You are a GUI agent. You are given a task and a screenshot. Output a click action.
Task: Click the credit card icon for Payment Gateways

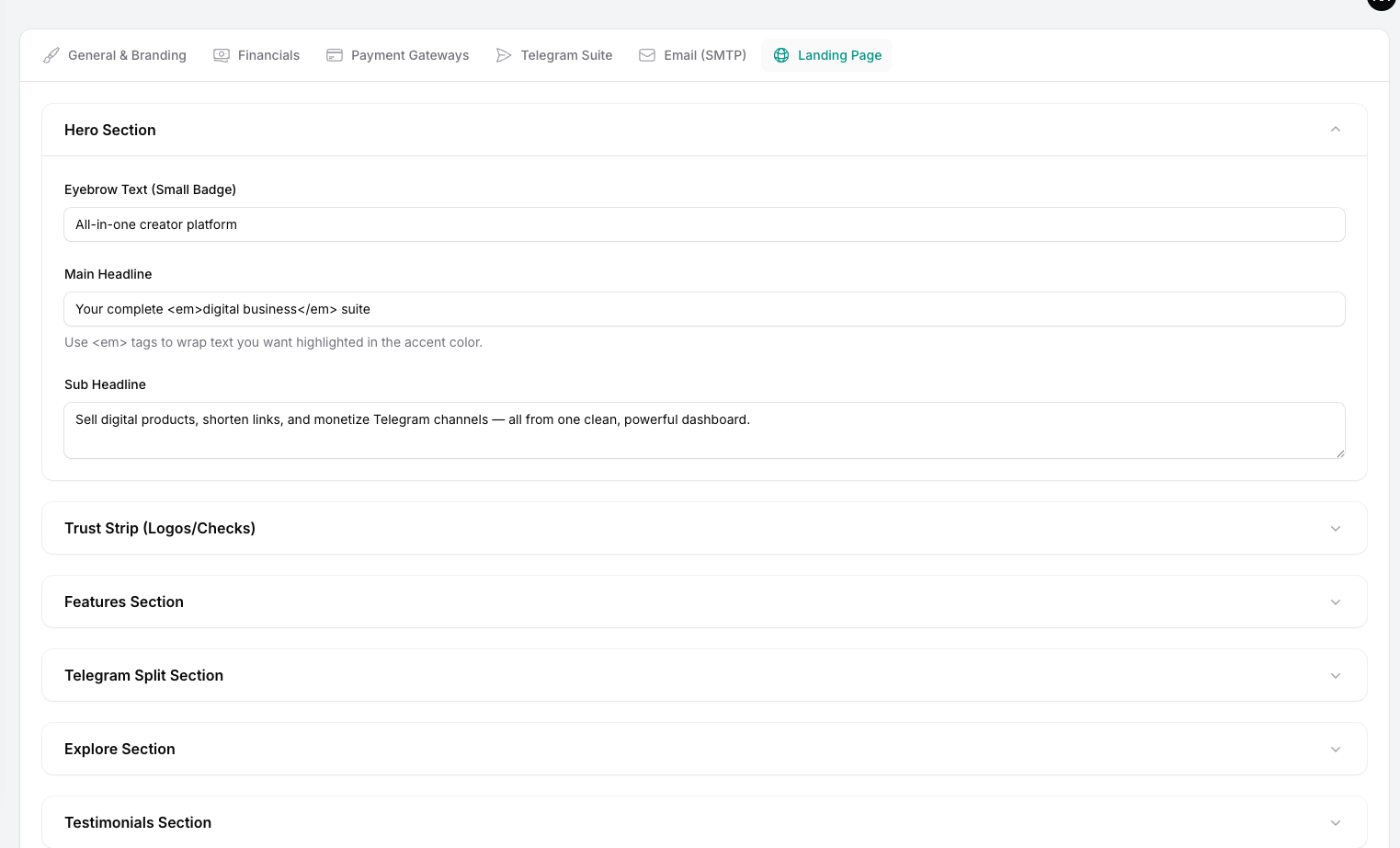click(x=335, y=55)
